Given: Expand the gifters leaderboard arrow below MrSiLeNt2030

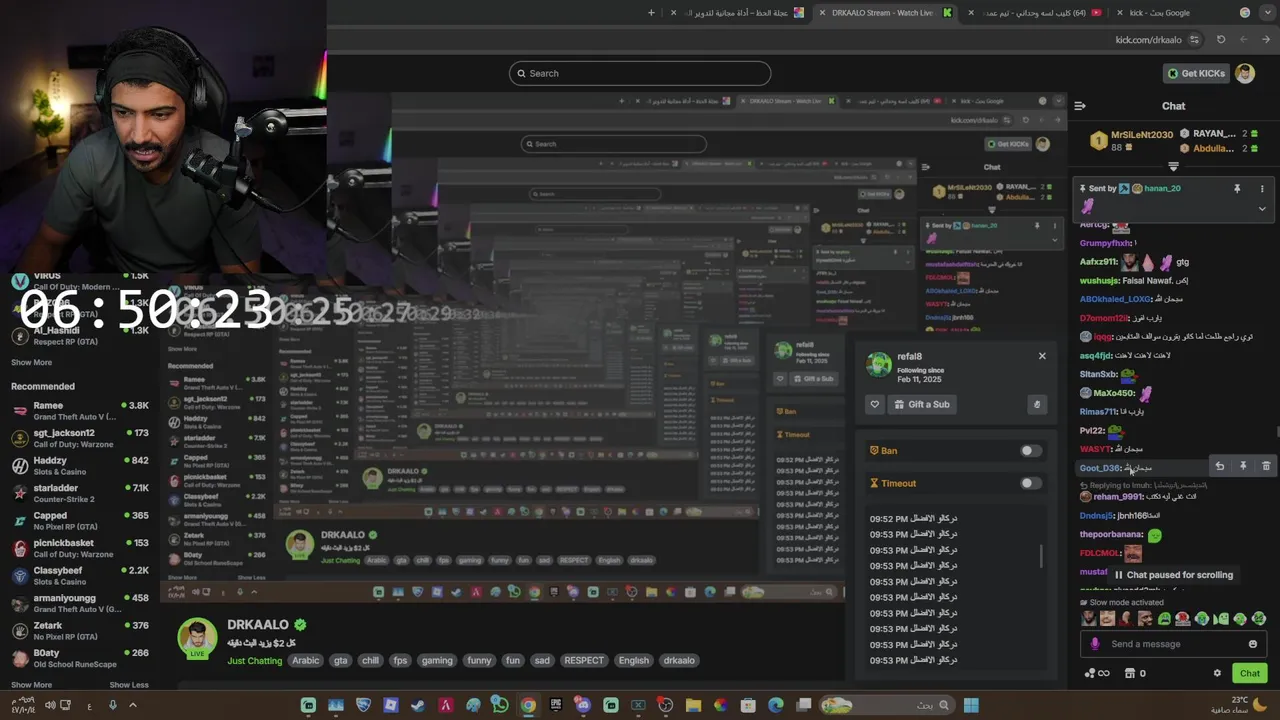Looking at the screenshot, I should click(1173, 167).
